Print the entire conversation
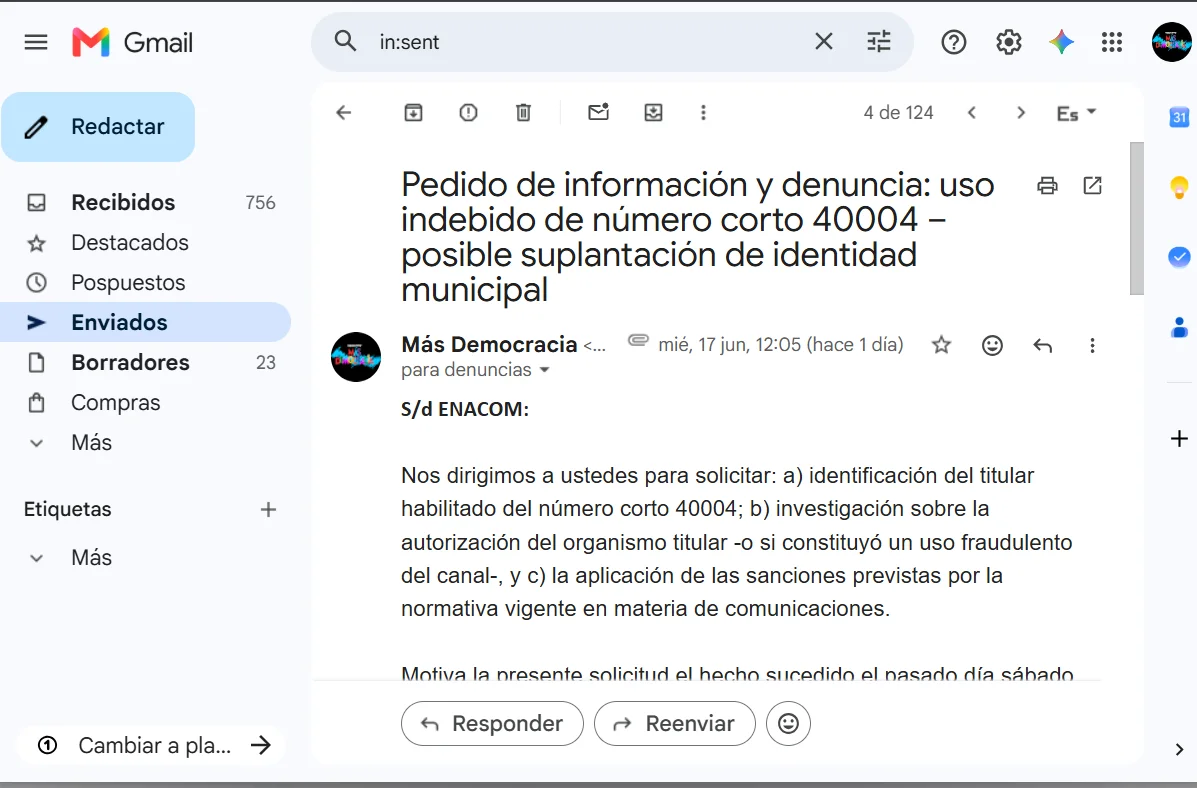Viewport: 1197px width, 788px height. point(1047,186)
